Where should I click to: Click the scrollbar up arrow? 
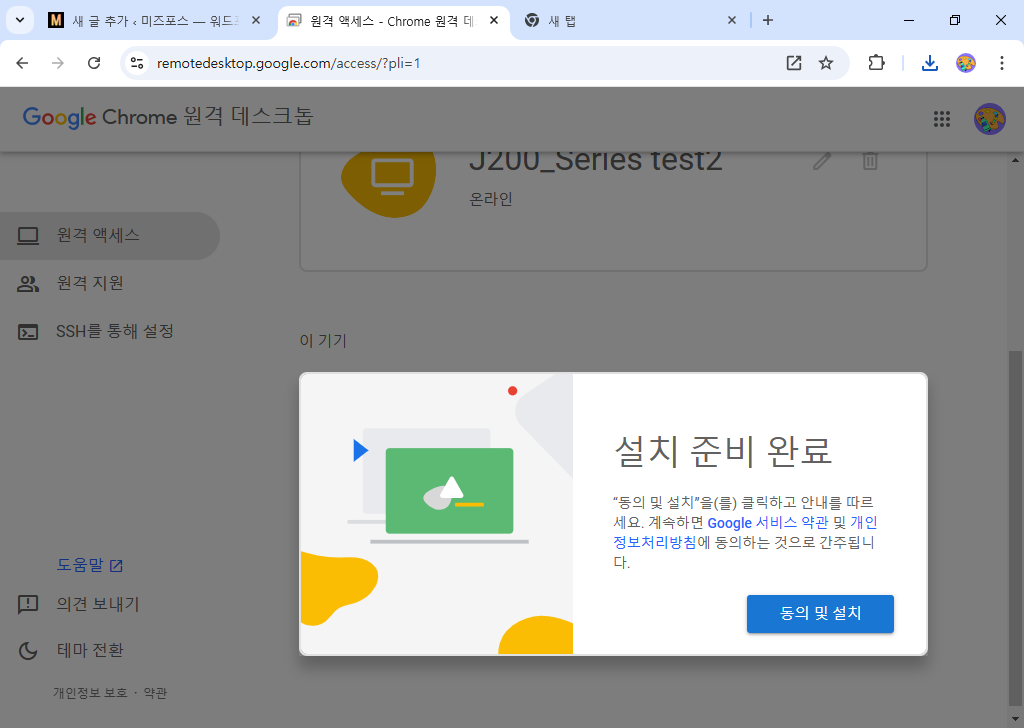[1015, 159]
